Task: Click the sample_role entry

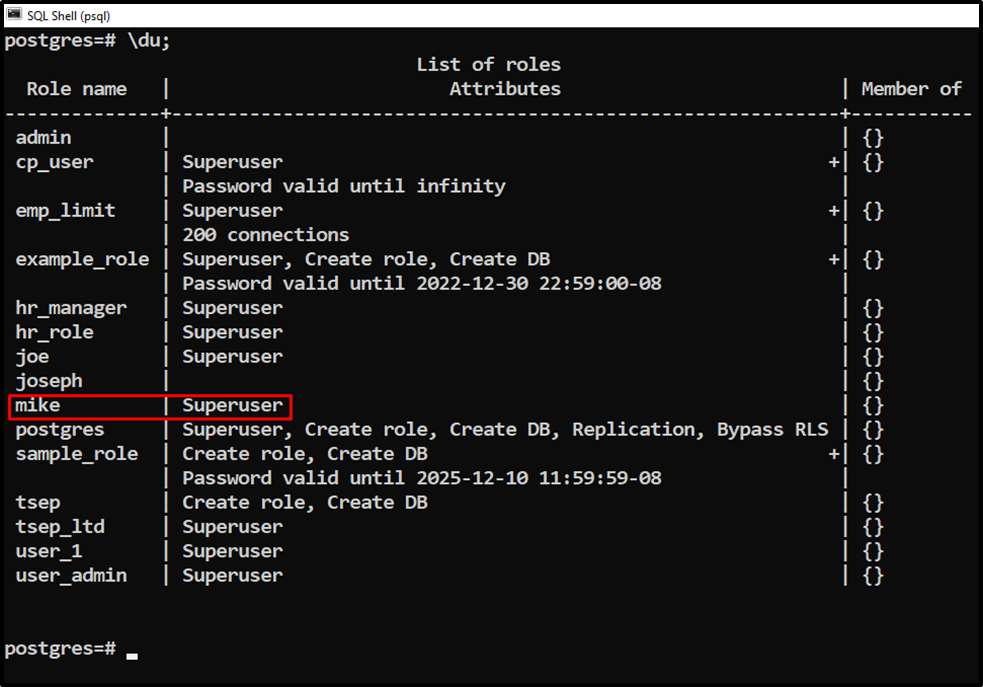Action: point(76,453)
